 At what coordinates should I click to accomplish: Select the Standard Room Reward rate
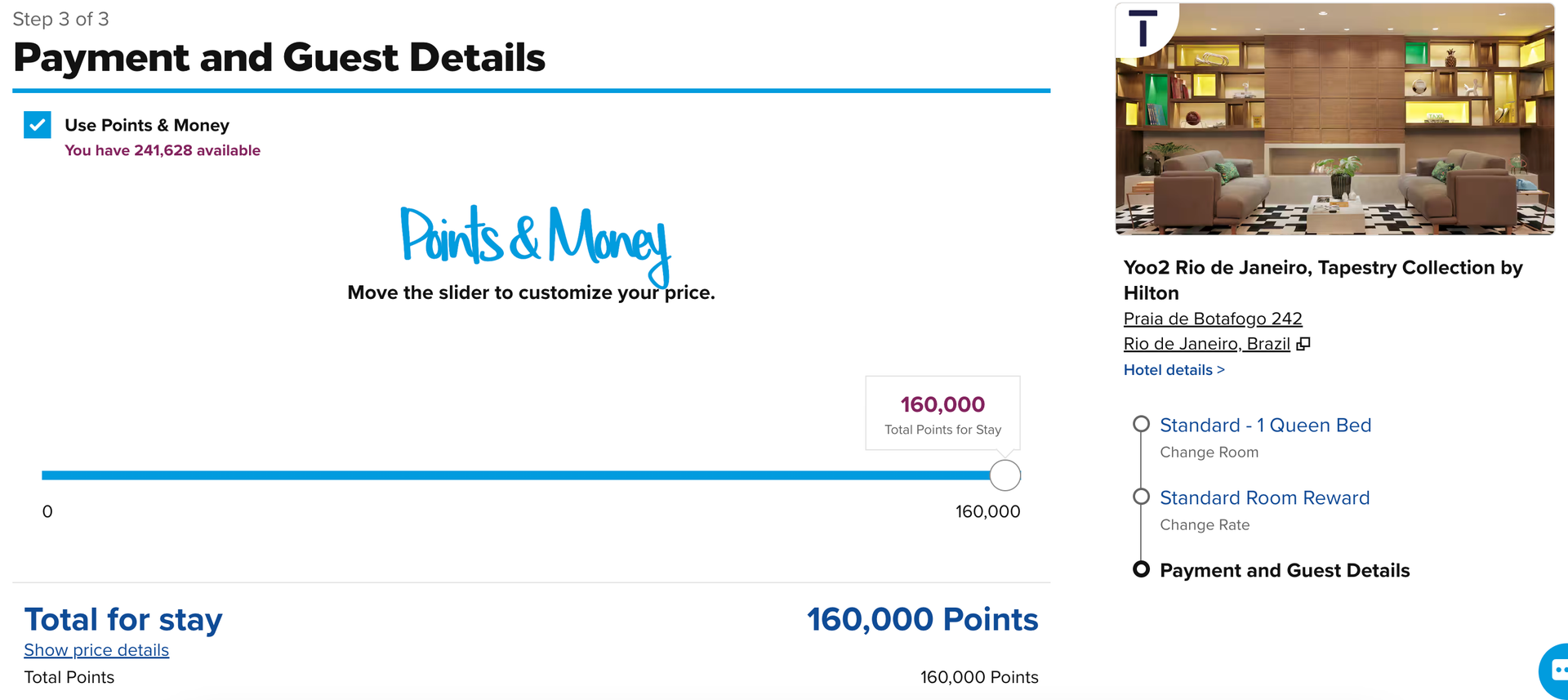(1264, 497)
